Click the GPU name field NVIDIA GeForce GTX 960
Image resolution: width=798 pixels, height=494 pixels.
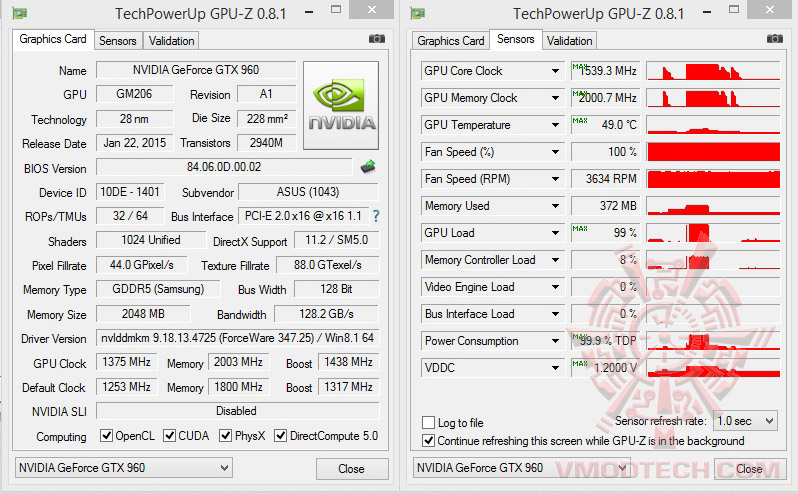[x=196, y=70]
